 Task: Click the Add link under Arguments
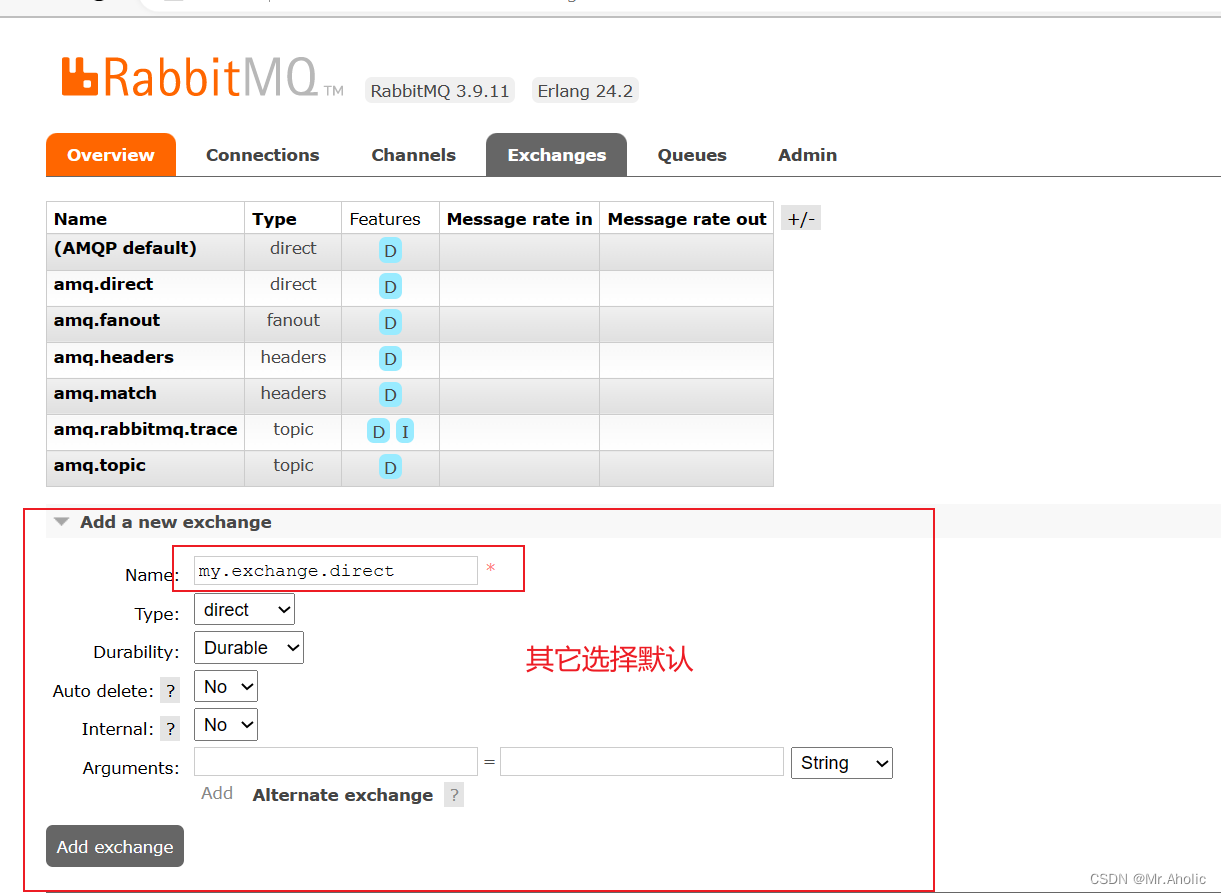(216, 792)
